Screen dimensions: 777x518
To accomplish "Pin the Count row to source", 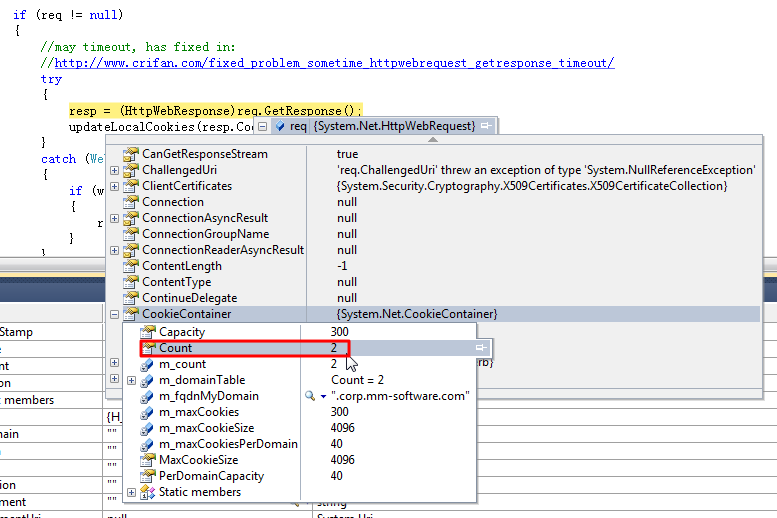I will tap(481, 347).
